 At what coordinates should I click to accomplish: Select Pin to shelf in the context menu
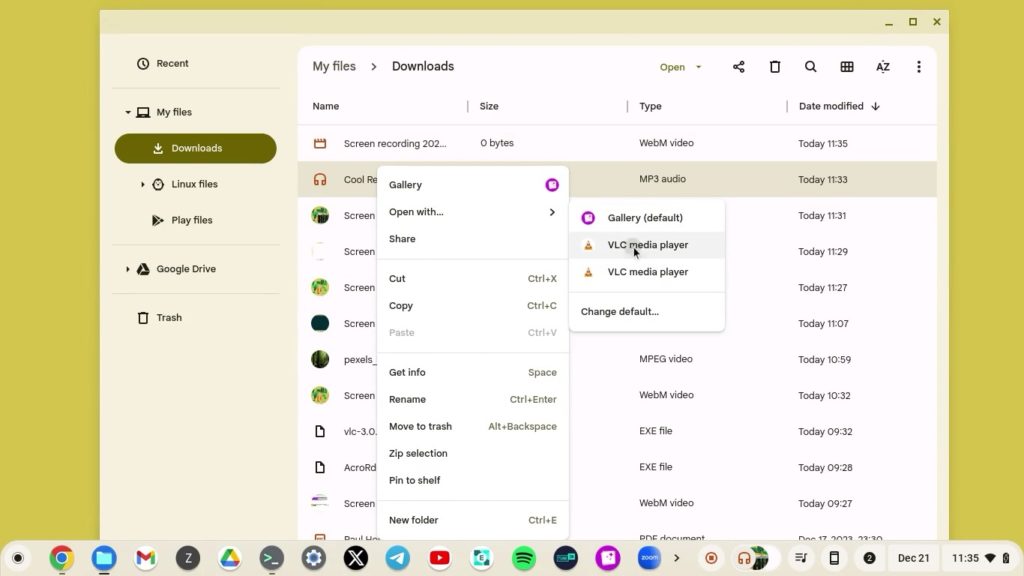(472, 480)
